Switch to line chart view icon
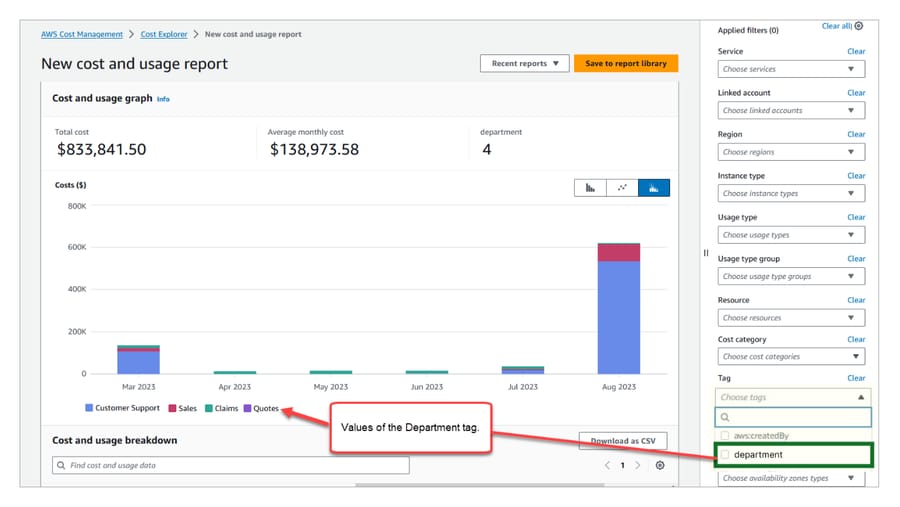 [x=622, y=188]
